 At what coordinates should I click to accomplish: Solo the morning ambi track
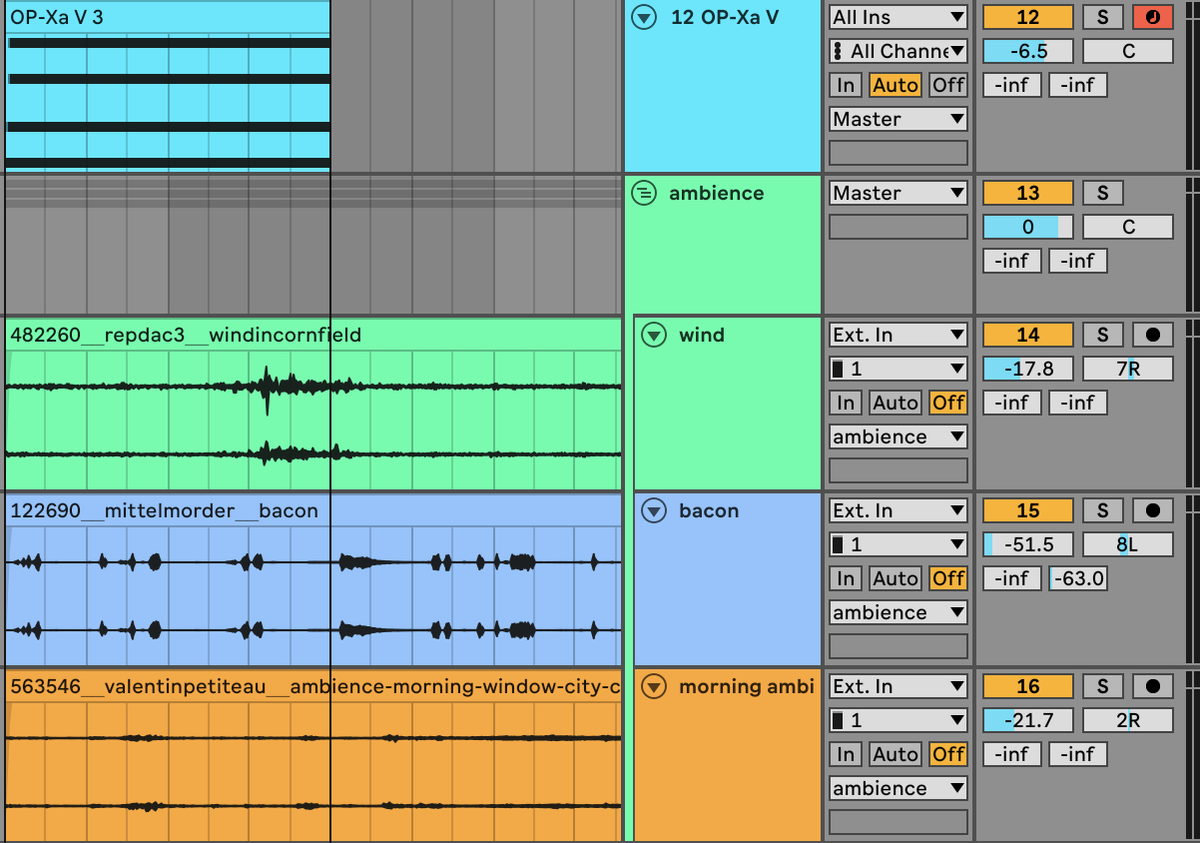click(x=1103, y=686)
